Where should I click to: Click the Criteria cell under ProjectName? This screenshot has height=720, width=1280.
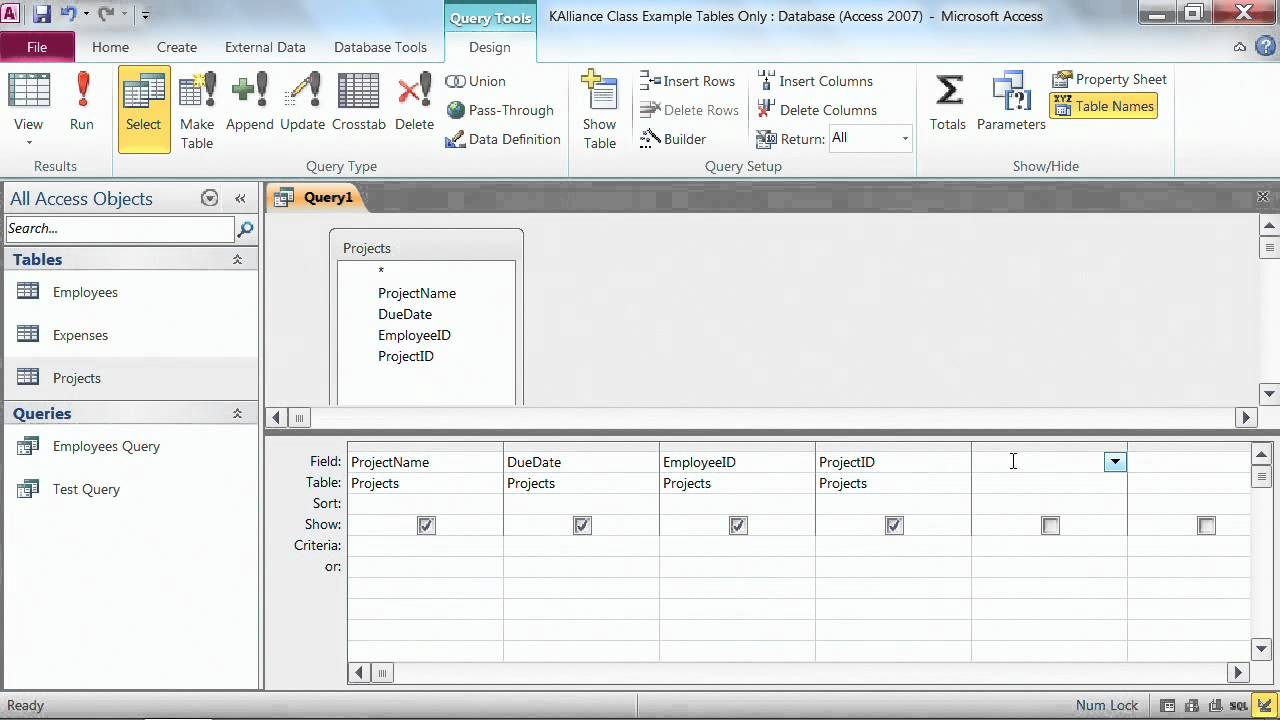click(425, 546)
